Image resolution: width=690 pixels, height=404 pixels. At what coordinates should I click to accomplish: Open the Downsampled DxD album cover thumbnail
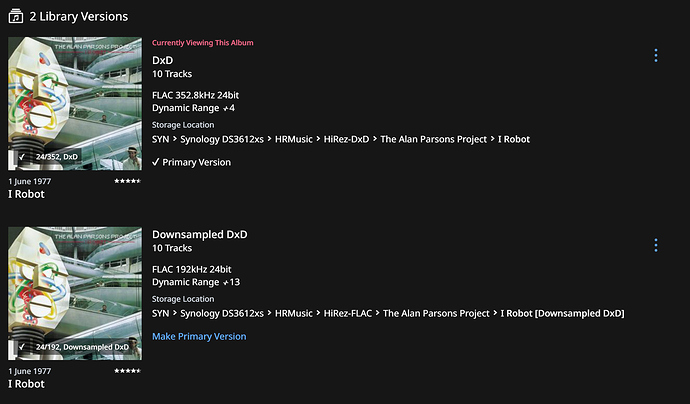click(x=75, y=294)
